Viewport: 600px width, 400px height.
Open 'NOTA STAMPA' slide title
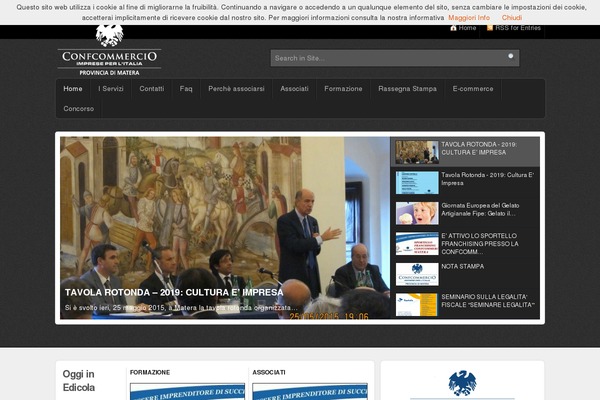[463, 266]
